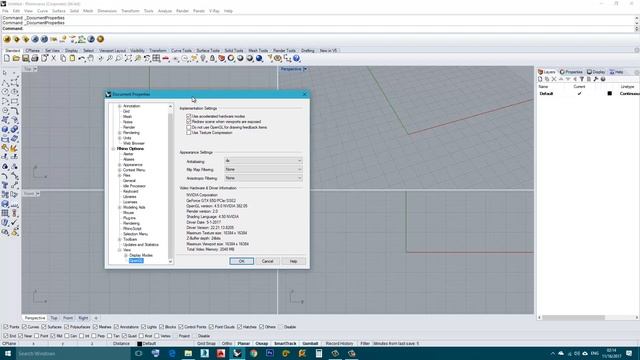The width and height of the screenshot is (640, 360).
Task: Click the Windows search box
Action: pyautogui.click(x=73, y=353)
